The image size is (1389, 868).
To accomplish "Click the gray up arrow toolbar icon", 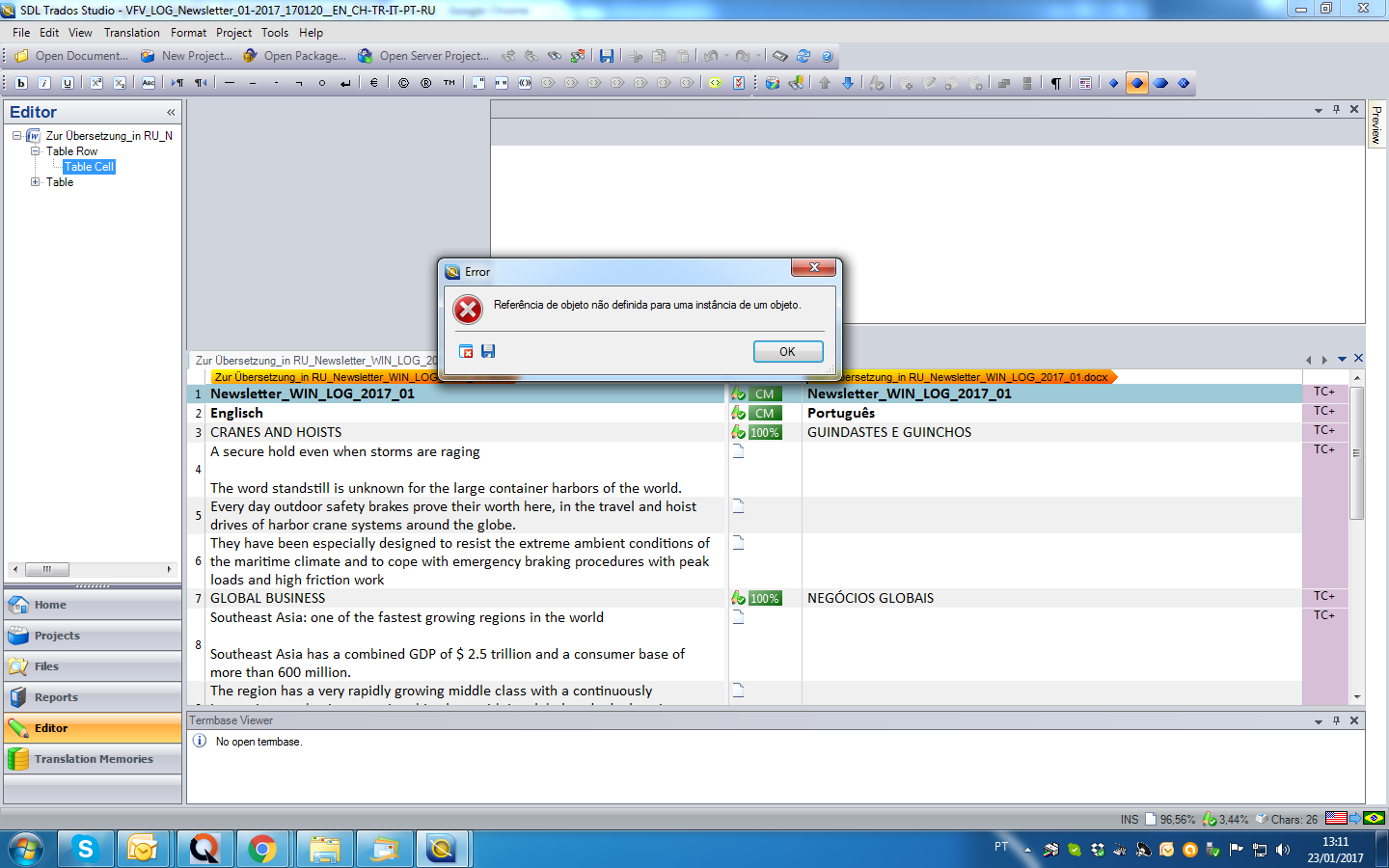I will 825,83.
